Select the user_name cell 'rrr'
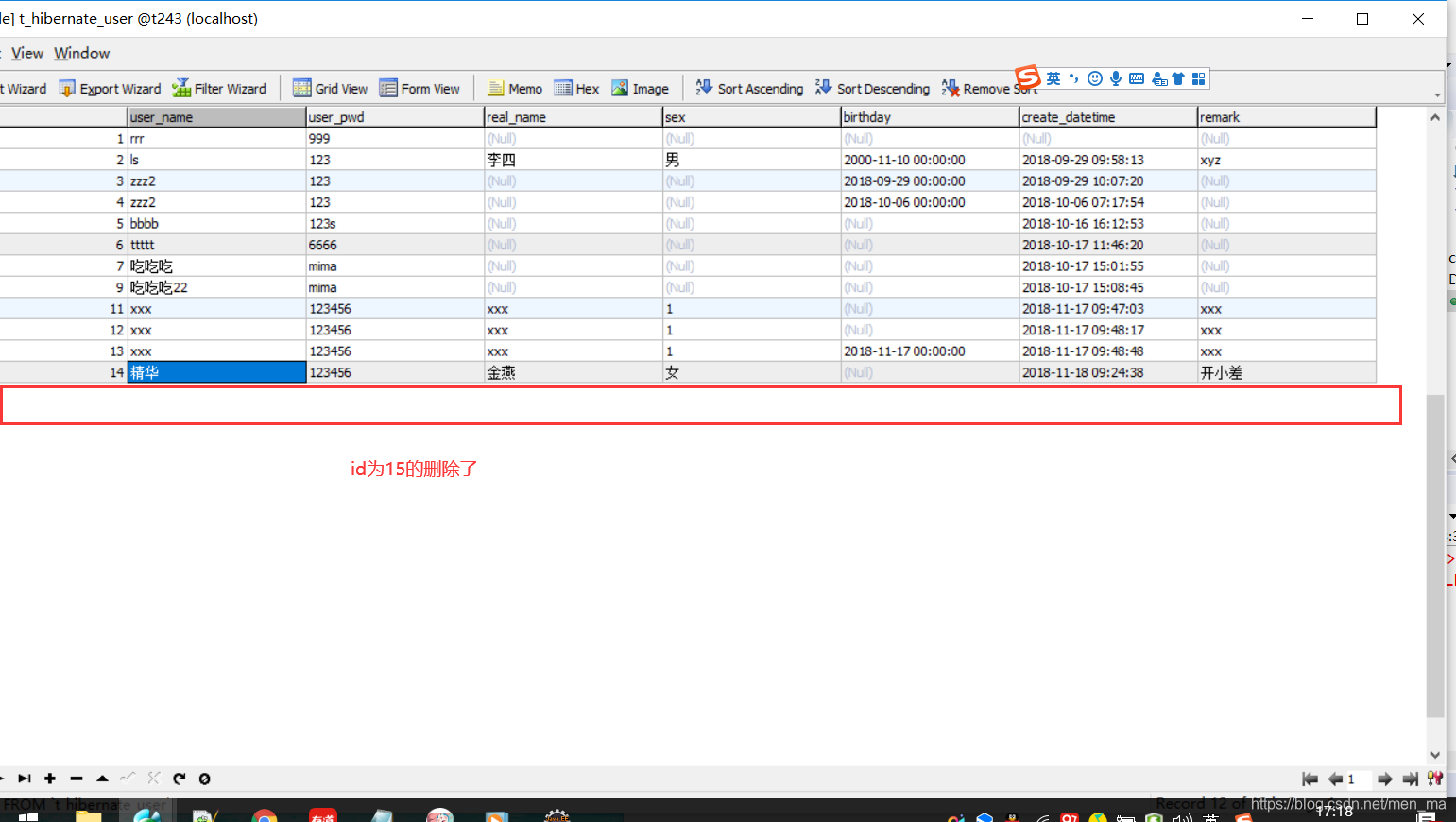The width and height of the screenshot is (1456, 822). (x=216, y=139)
